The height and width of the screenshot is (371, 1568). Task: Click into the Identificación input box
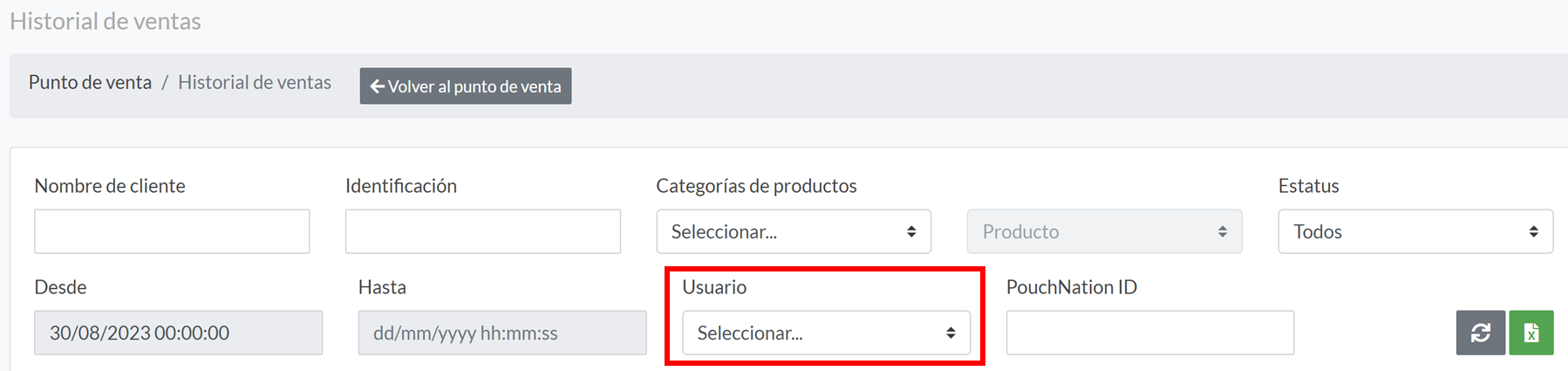click(x=483, y=231)
